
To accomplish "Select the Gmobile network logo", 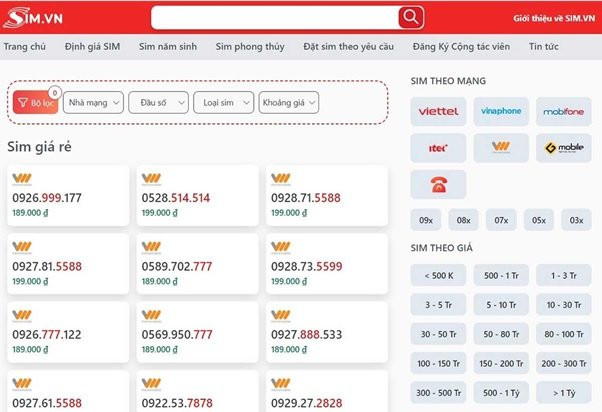I will click(563, 148).
